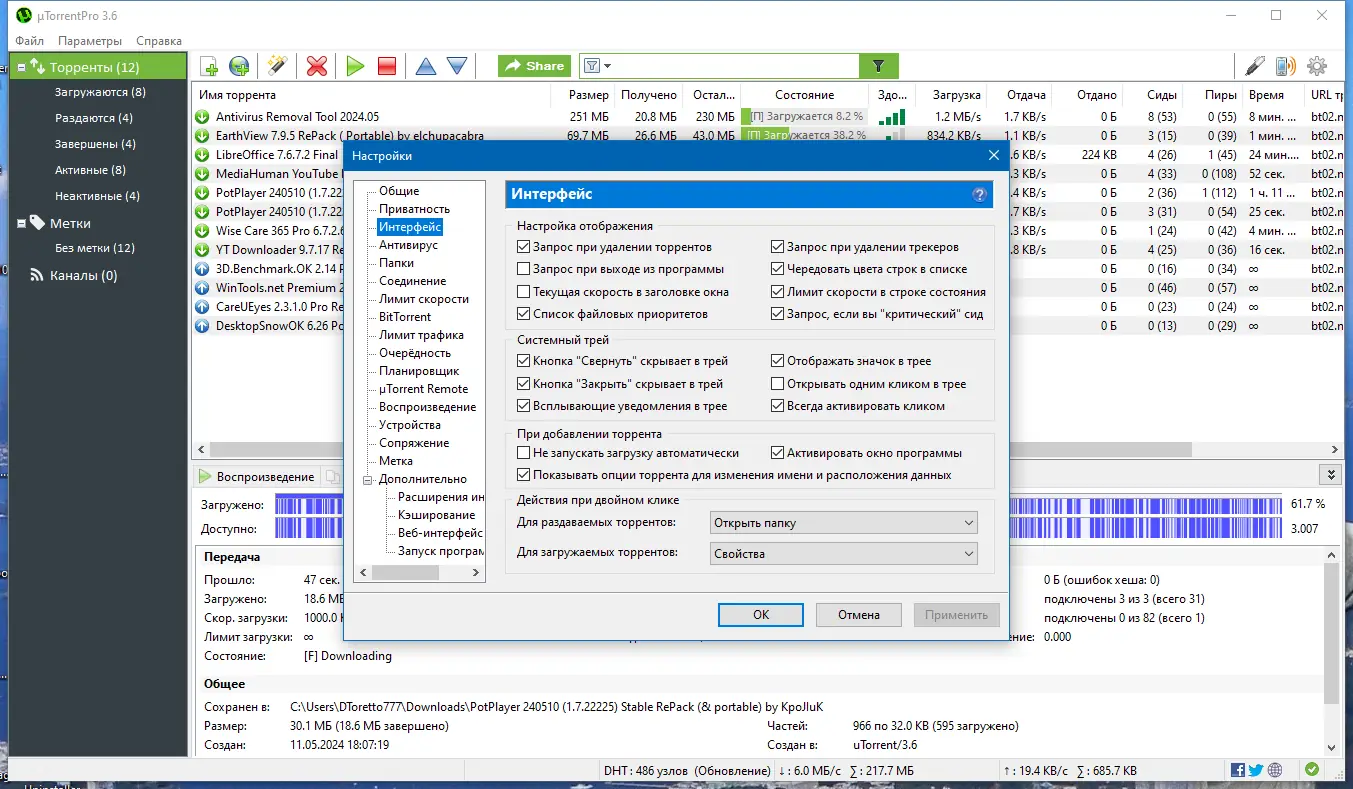Click the torrent search input field

tap(736, 66)
